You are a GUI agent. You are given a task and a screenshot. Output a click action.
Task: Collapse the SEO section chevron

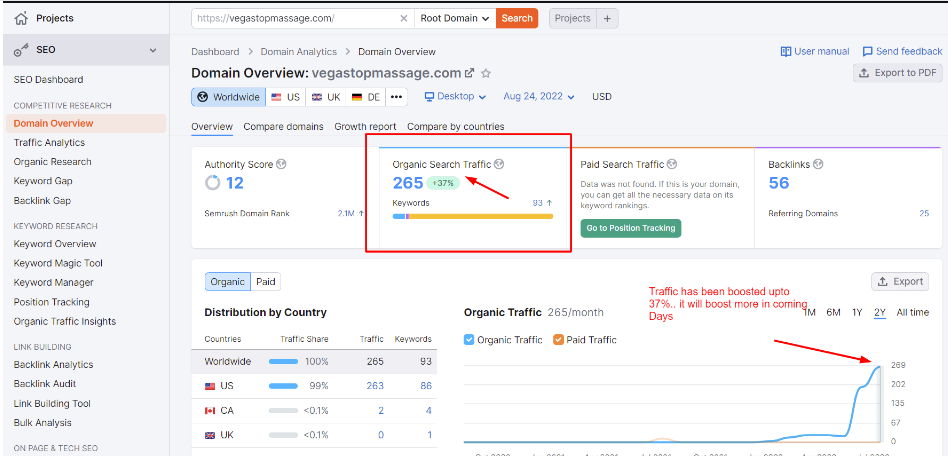[x=153, y=50]
